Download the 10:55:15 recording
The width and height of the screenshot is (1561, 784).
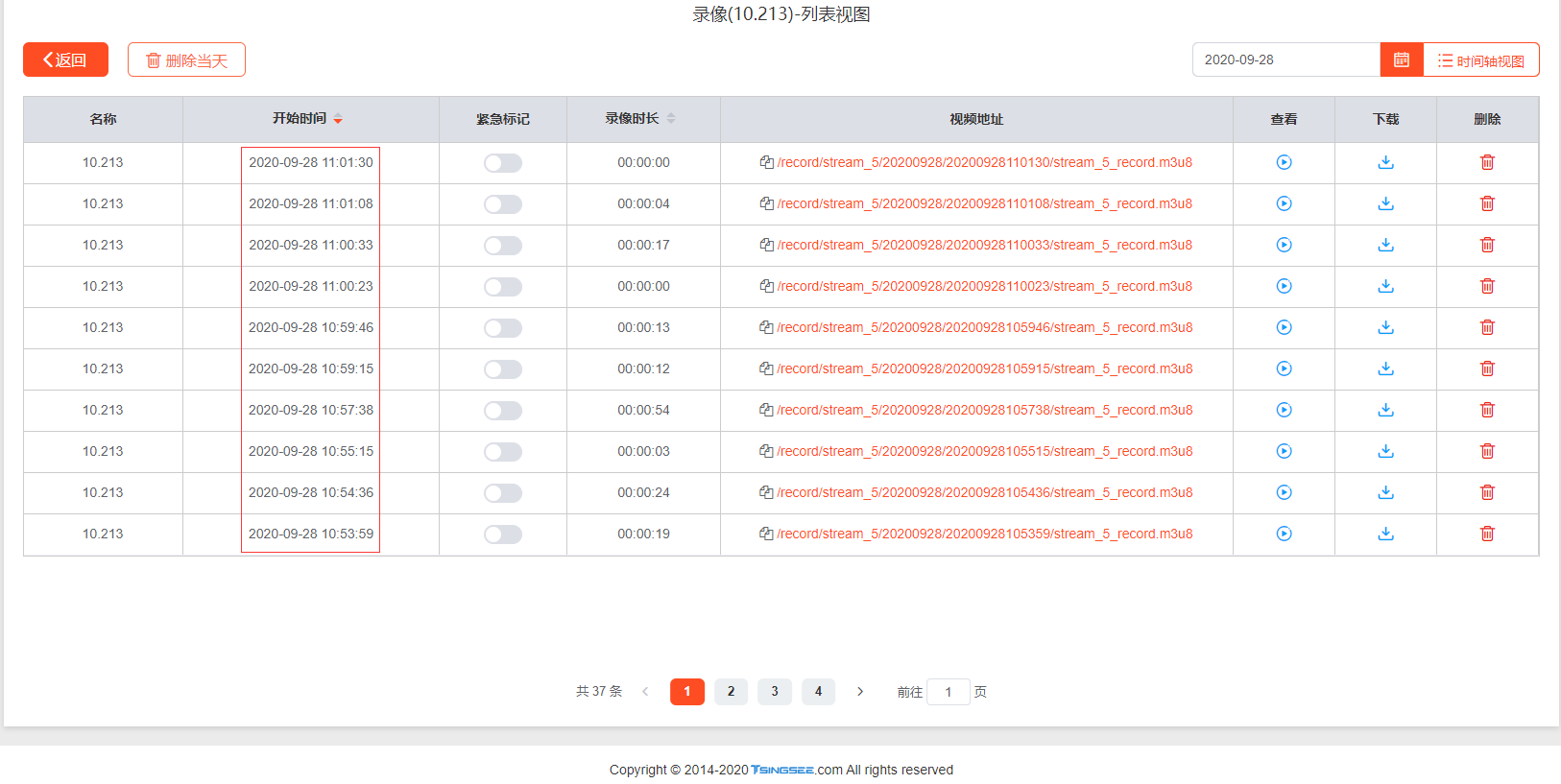click(1385, 451)
